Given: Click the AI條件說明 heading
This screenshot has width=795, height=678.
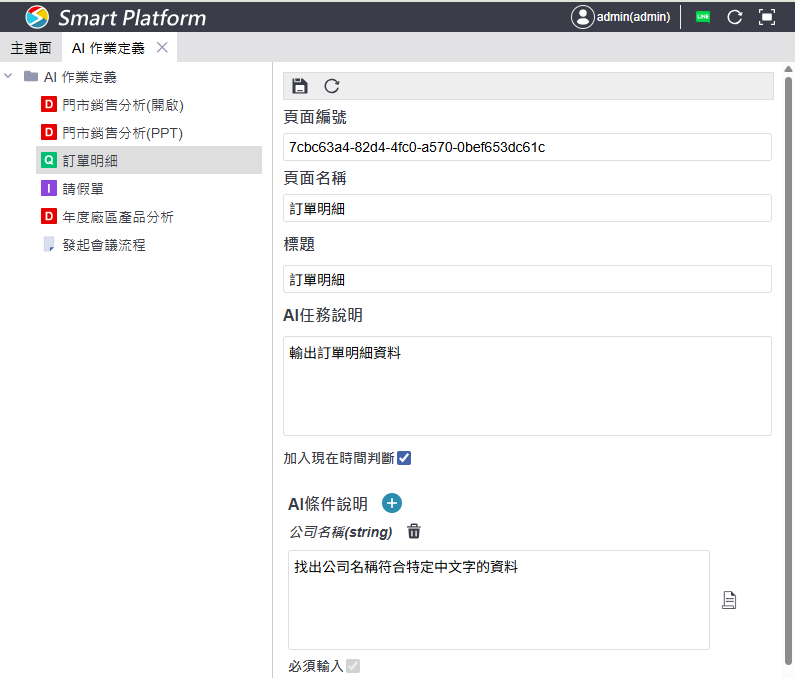Looking at the screenshot, I should 328,504.
